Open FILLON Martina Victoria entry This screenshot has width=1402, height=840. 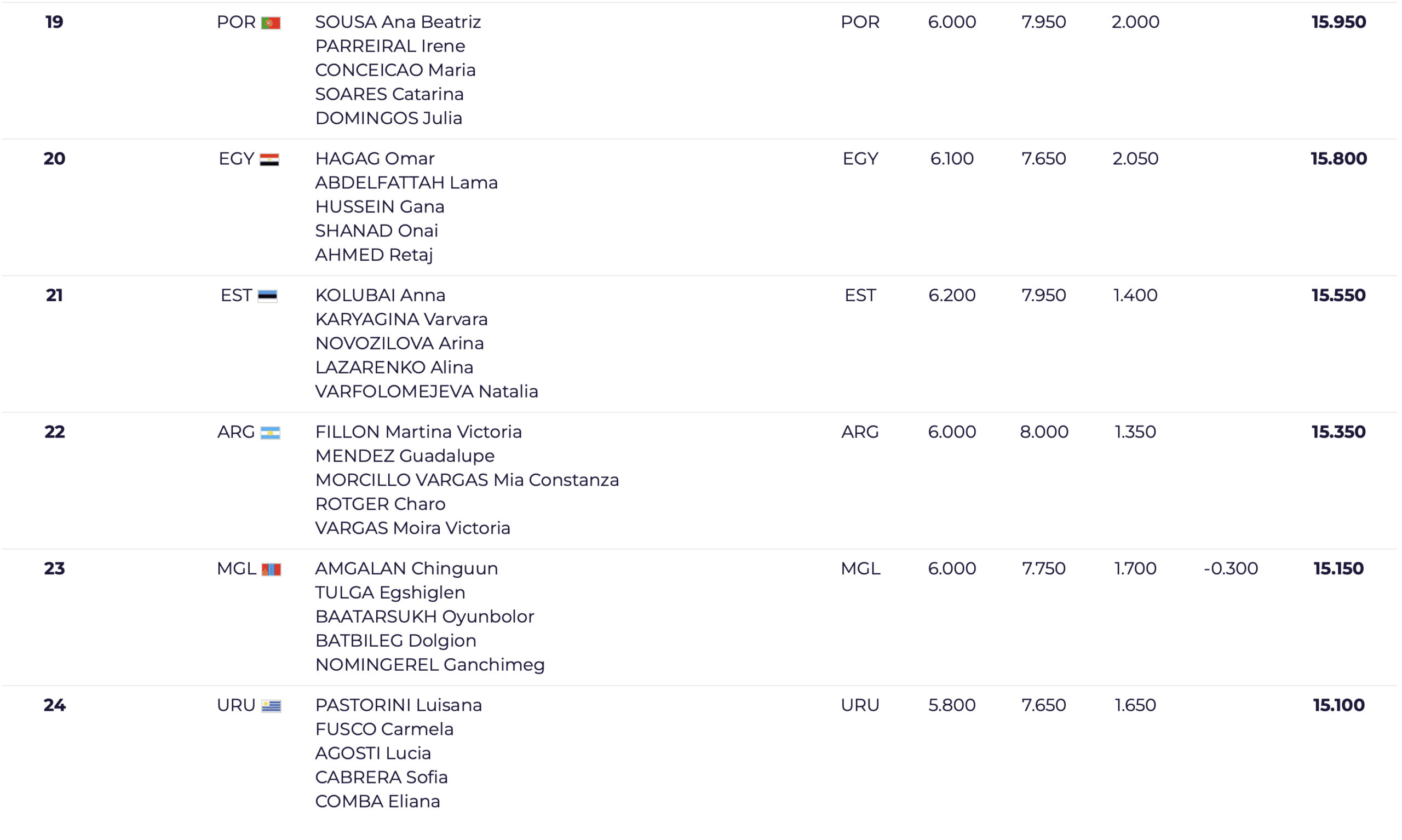click(418, 432)
